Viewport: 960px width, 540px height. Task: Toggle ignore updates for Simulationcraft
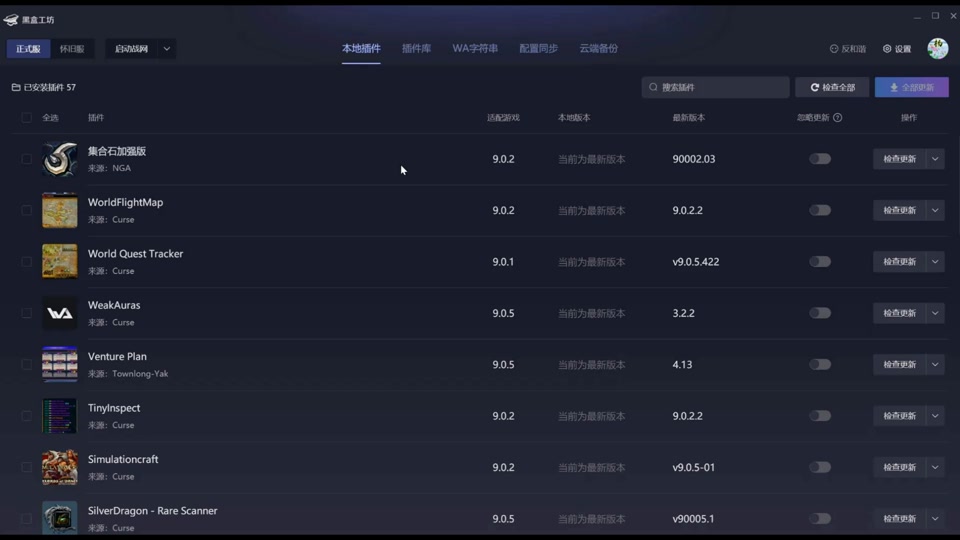[820, 468]
